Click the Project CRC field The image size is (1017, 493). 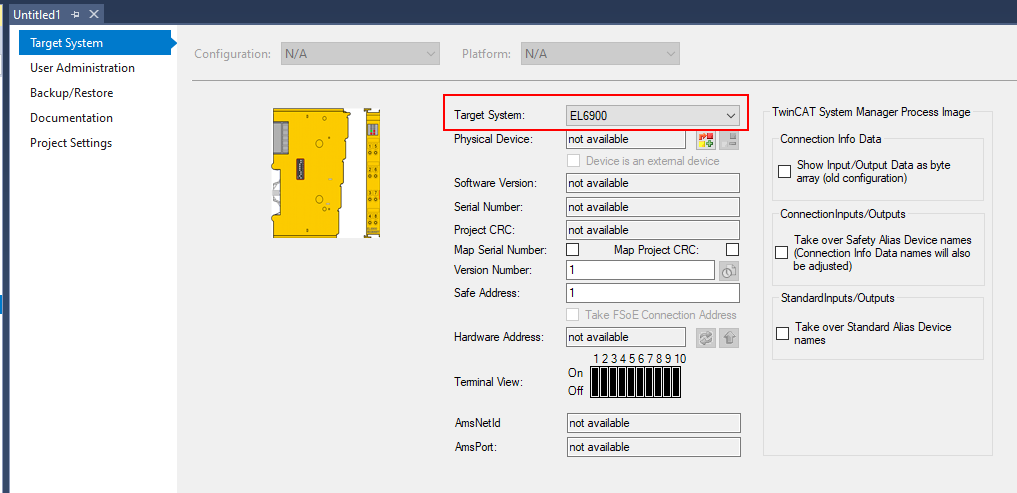coord(653,230)
